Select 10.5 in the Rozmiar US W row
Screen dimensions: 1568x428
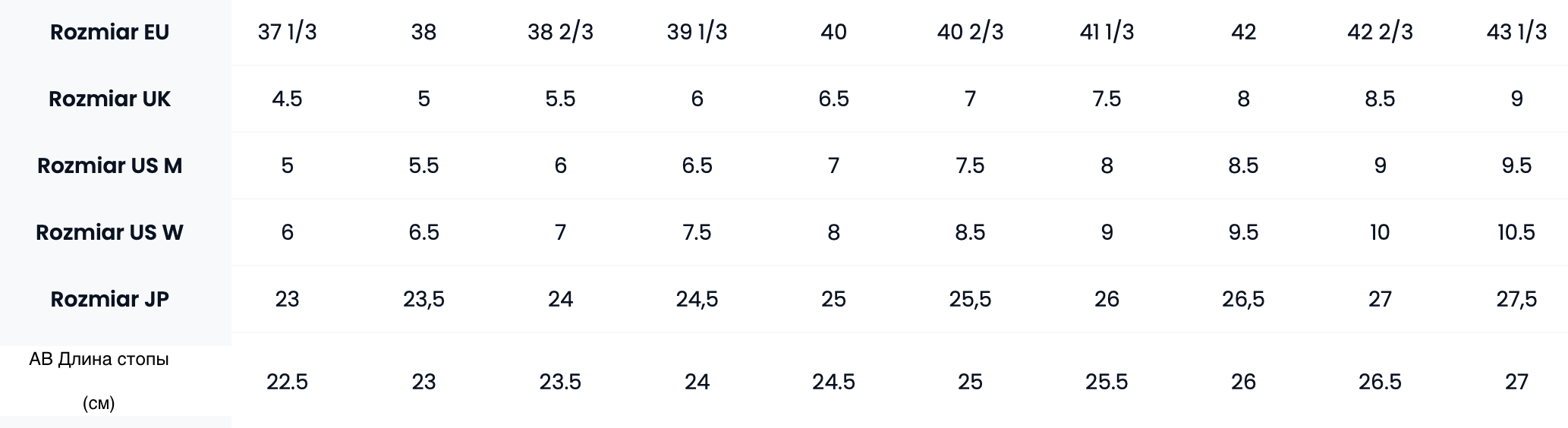(1516, 232)
